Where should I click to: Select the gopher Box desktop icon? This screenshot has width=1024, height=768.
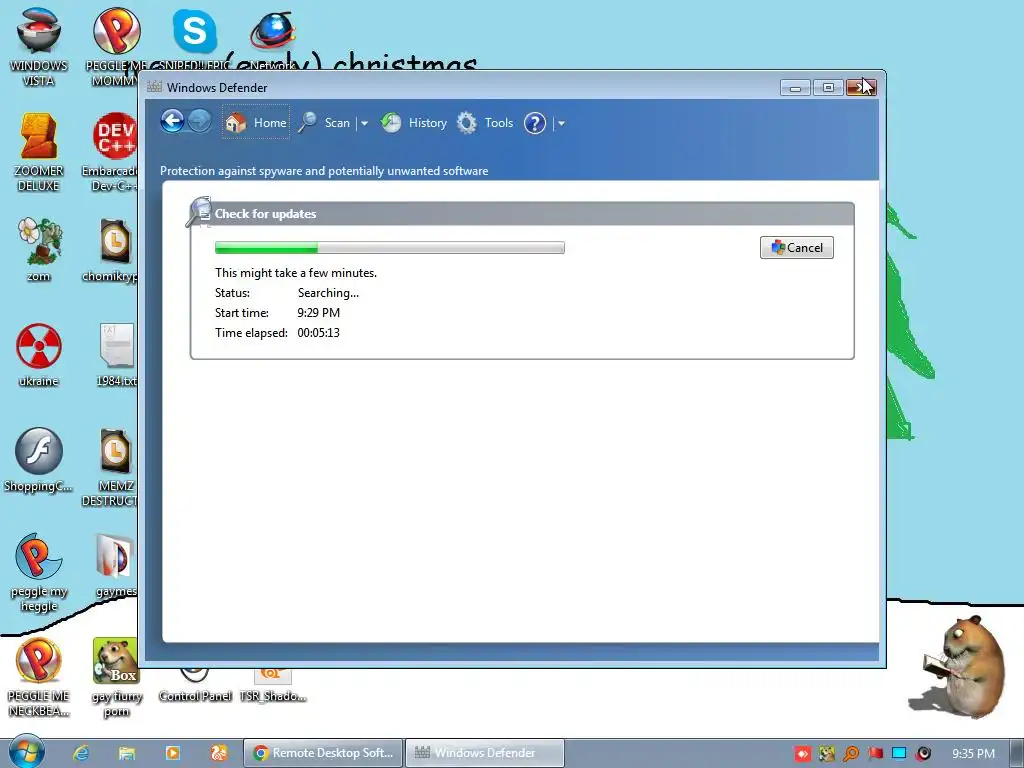point(116,677)
